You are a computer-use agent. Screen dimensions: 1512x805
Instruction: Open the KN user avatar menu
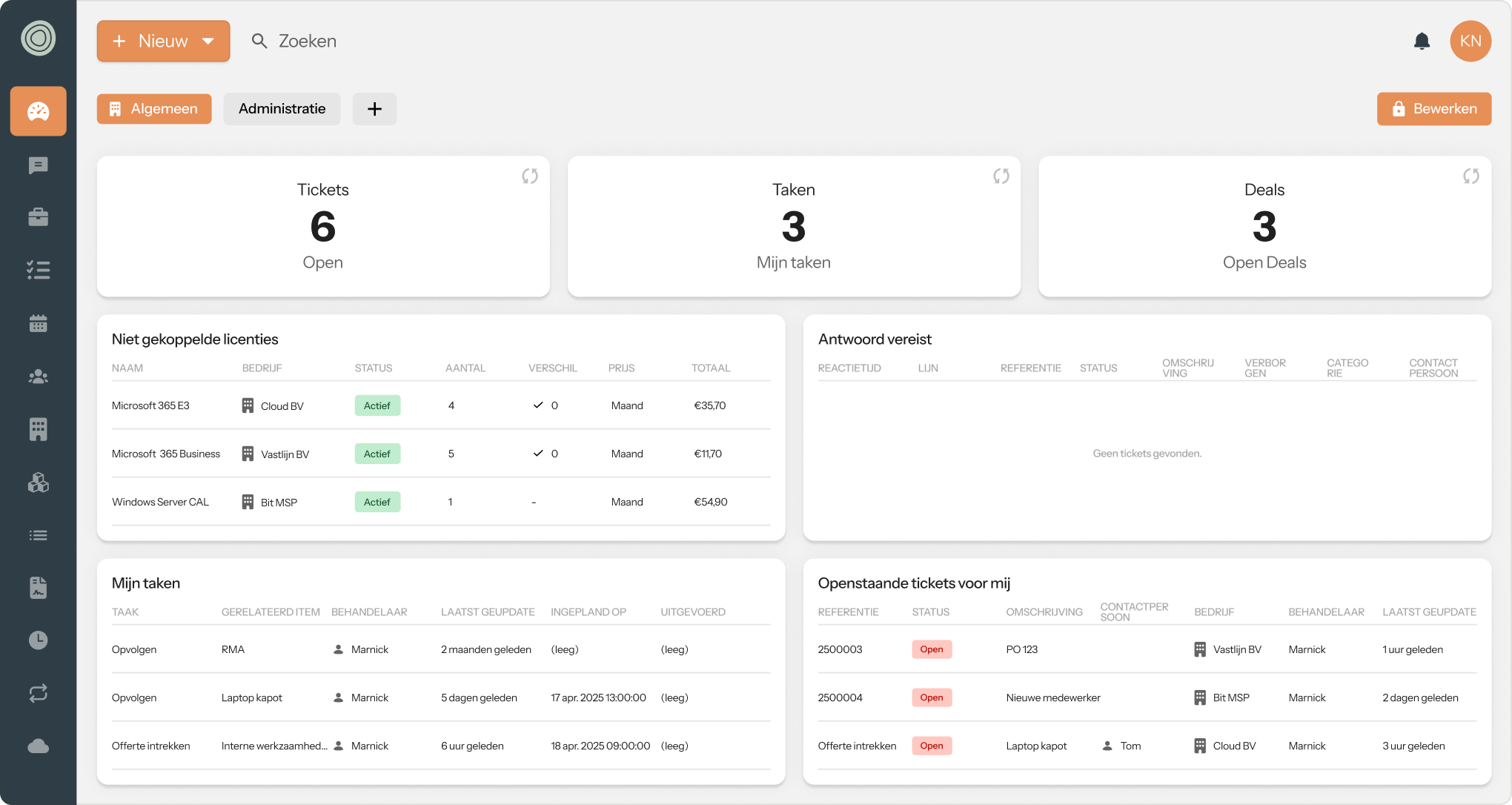pos(1470,42)
